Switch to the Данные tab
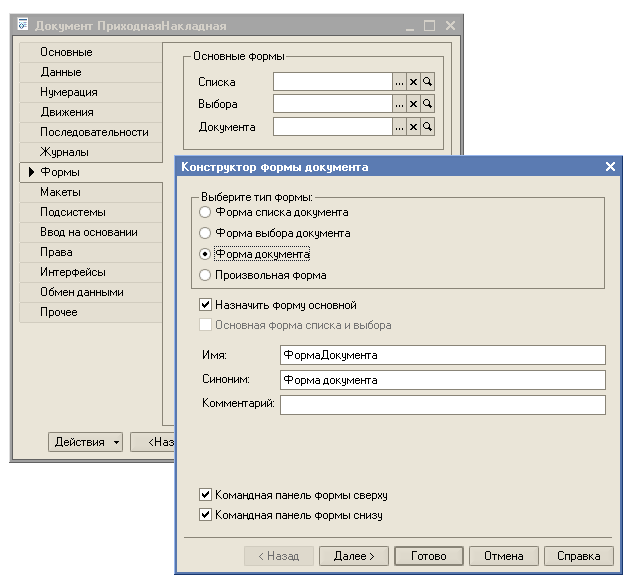633x583 pixels. pyautogui.click(x=91, y=72)
